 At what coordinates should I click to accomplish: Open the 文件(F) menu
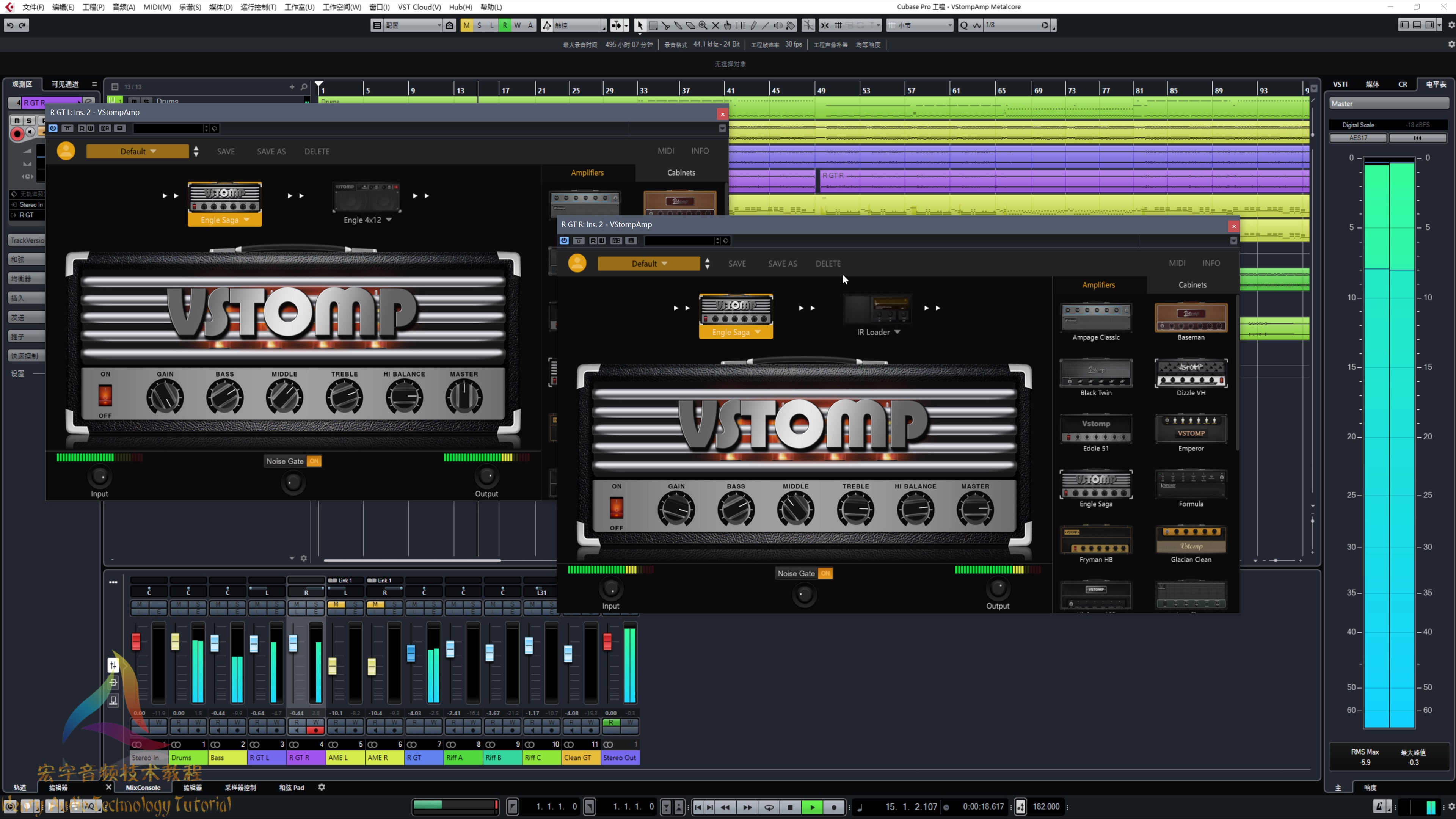pos(33,7)
